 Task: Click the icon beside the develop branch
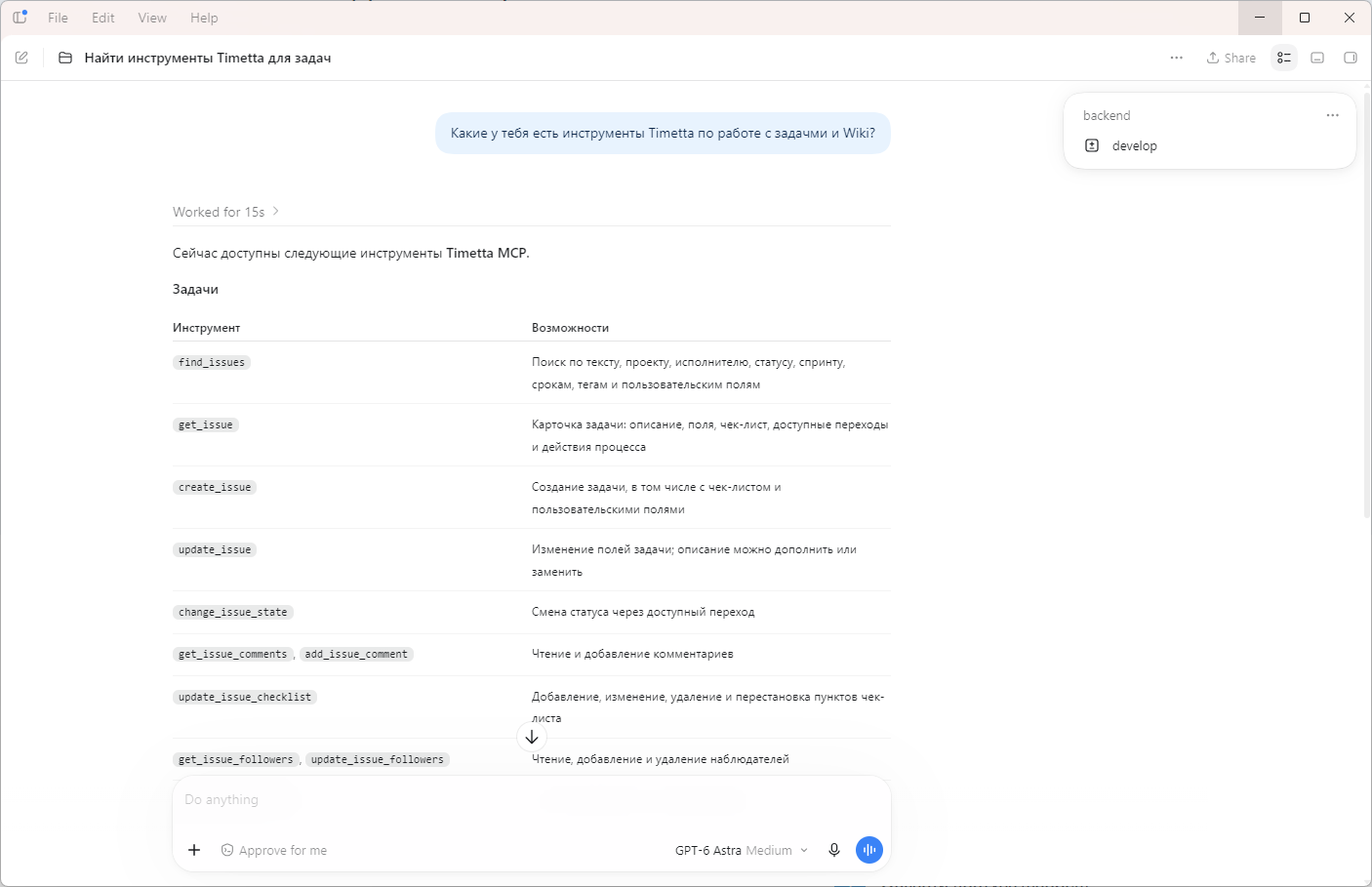(x=1092, y=145)
